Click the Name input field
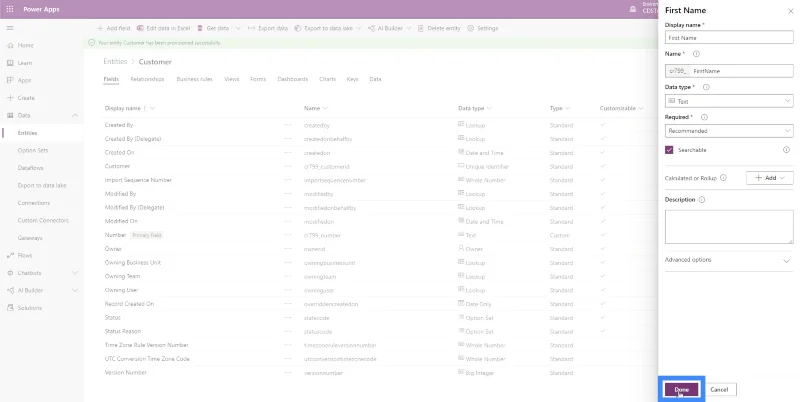Screen dimensions: 800x402 (x=729, y=71)
